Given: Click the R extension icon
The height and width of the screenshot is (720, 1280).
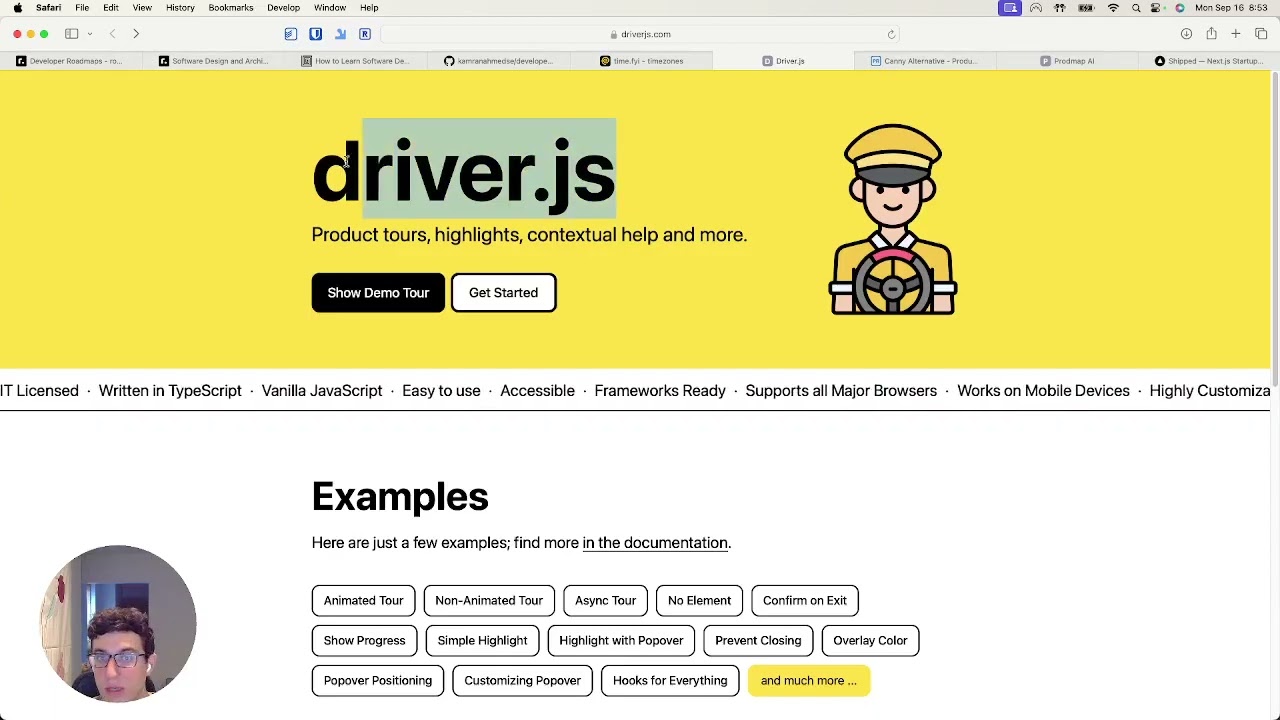Looking at the screenshot, I should (365, 34).
